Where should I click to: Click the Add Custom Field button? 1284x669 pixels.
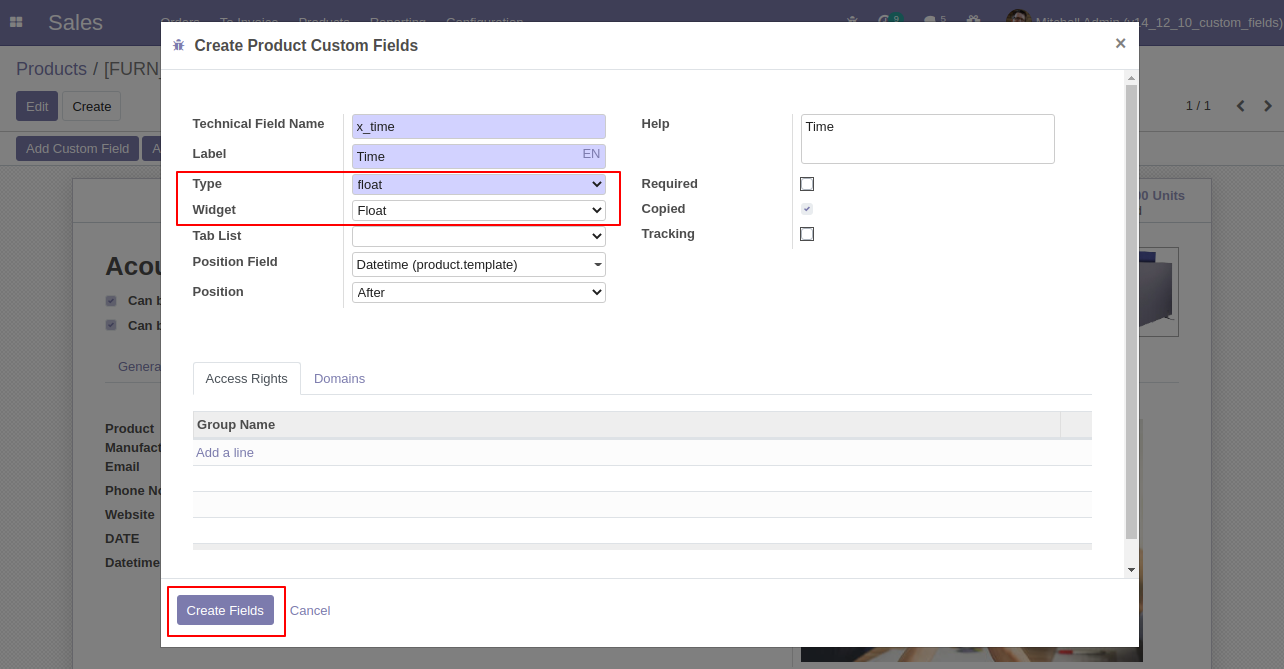coord(77,148)
